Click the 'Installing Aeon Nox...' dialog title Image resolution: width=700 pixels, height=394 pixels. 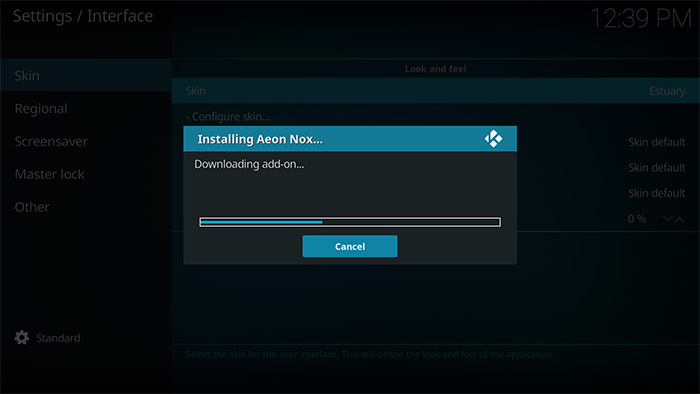pyautogui.click(x=260, y=139)
